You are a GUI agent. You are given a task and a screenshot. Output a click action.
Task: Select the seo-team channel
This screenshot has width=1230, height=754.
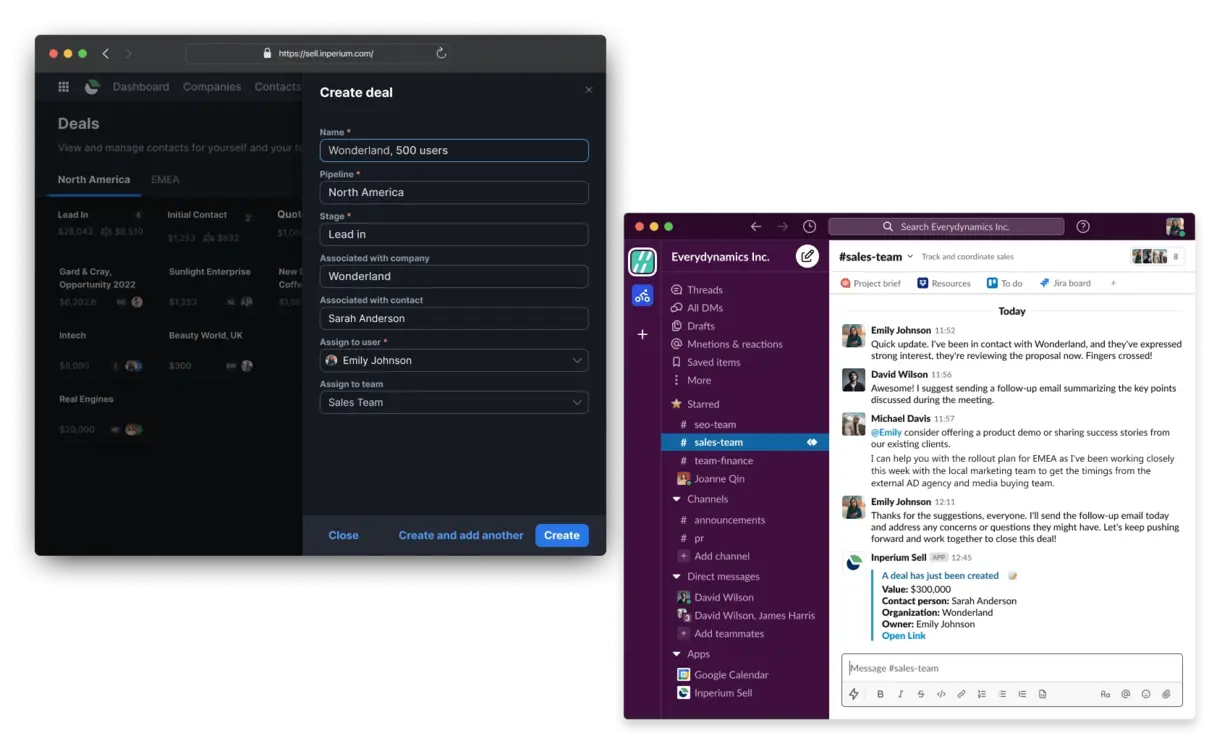[x=715, y=424]
